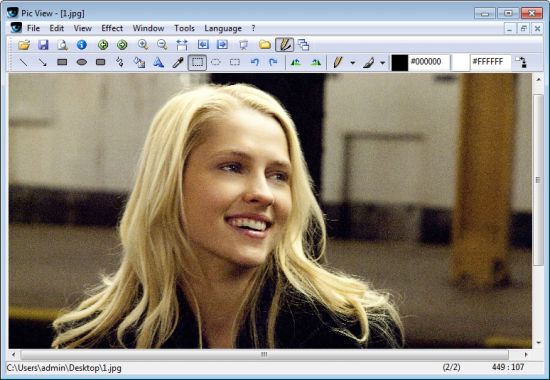Click the vertical scrollbar down arrow
This screenshot has width=550, height=380.
[538, 342]
